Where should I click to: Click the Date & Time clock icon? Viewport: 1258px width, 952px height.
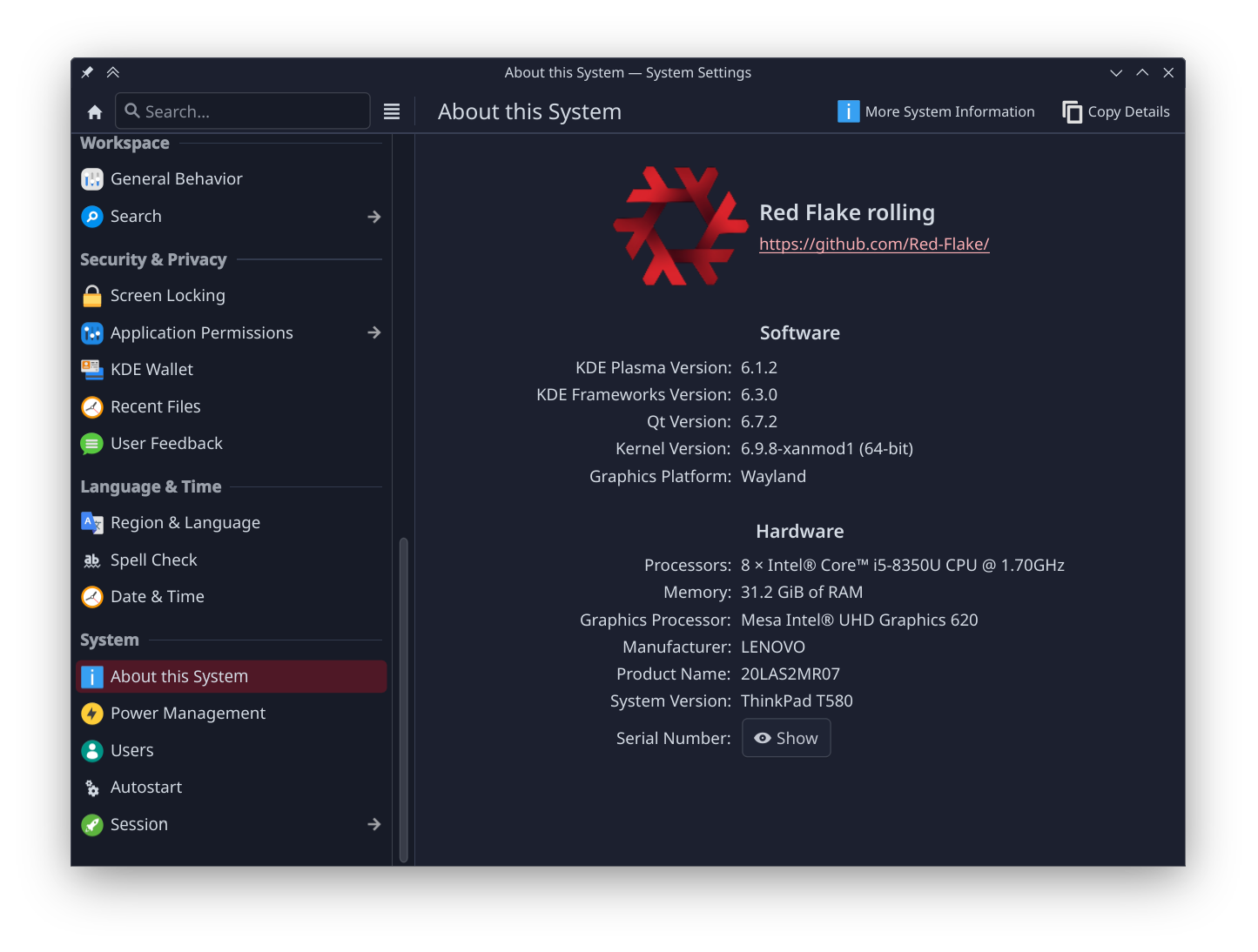(92, 597)
